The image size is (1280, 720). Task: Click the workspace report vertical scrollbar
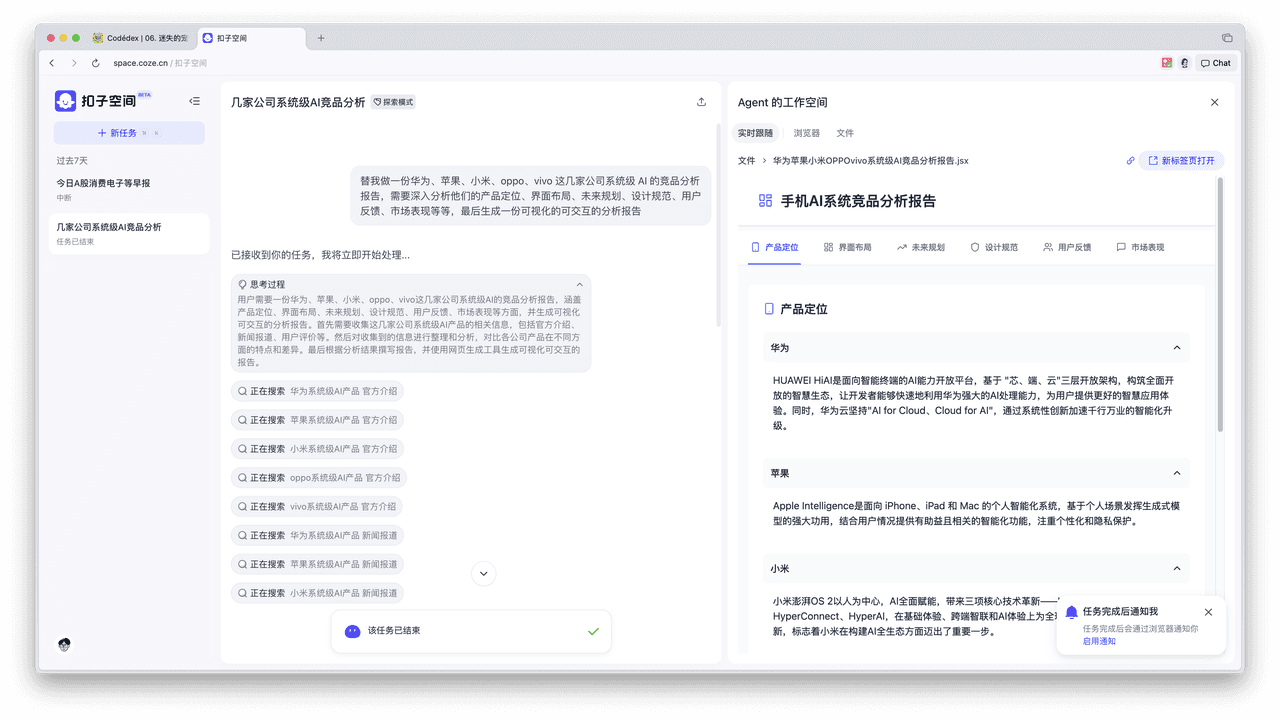(x=1220, y=305)
